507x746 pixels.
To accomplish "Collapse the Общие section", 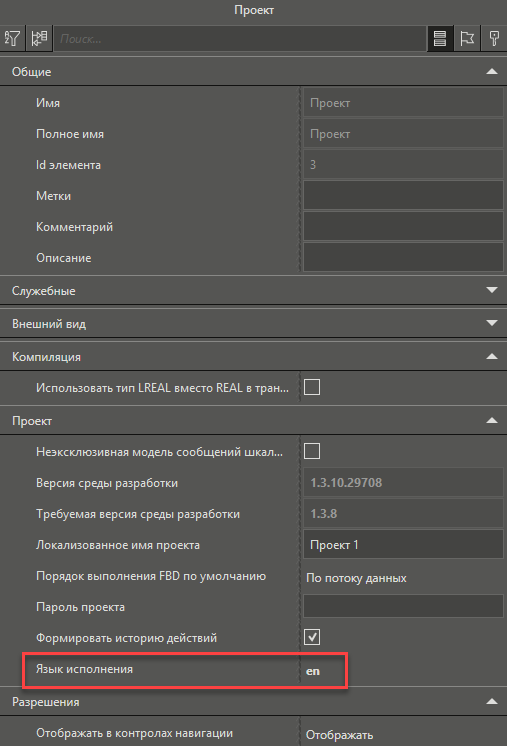I will click(492, 72).
